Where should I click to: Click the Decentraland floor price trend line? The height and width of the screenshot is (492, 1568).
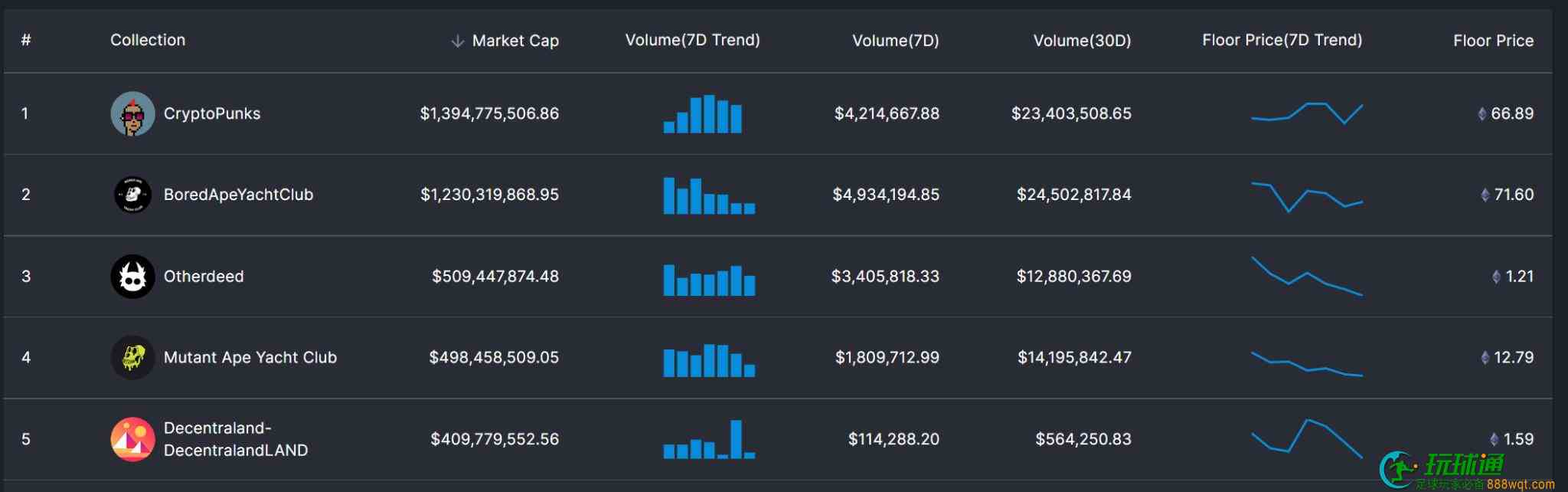tap(1307, 438)
